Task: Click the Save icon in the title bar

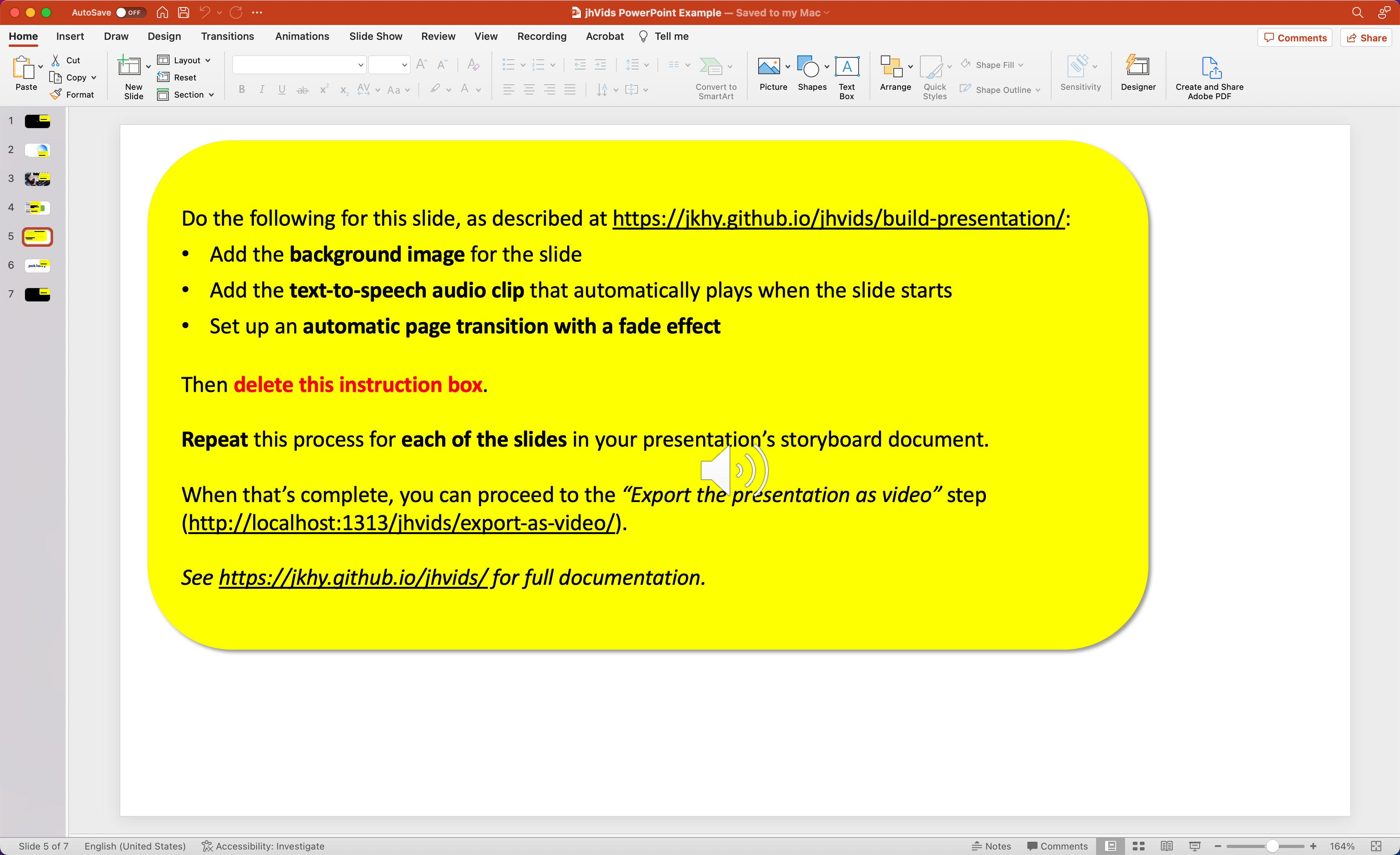Action: point(184,12)
